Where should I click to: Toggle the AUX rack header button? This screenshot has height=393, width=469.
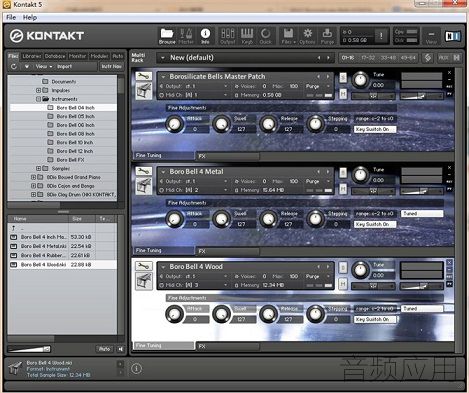(443, 58)
